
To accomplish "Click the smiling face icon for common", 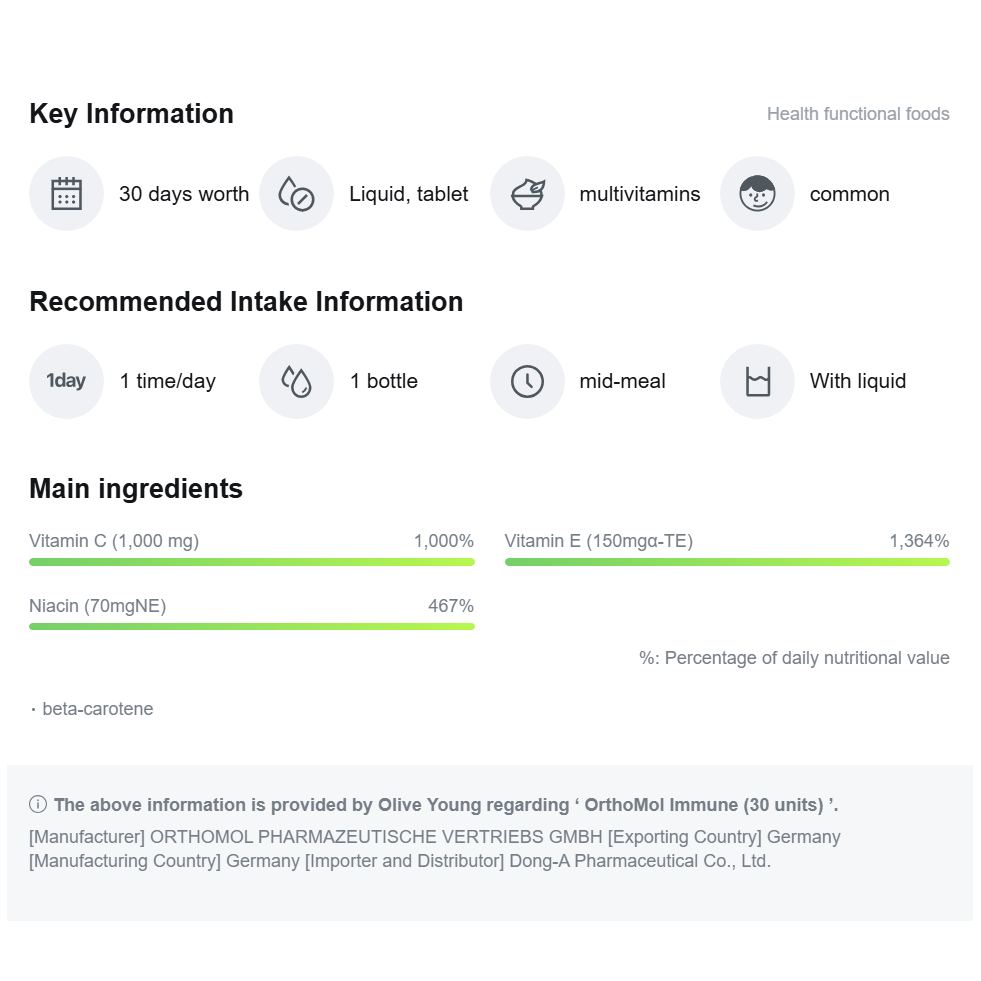I will click(757, 193).
